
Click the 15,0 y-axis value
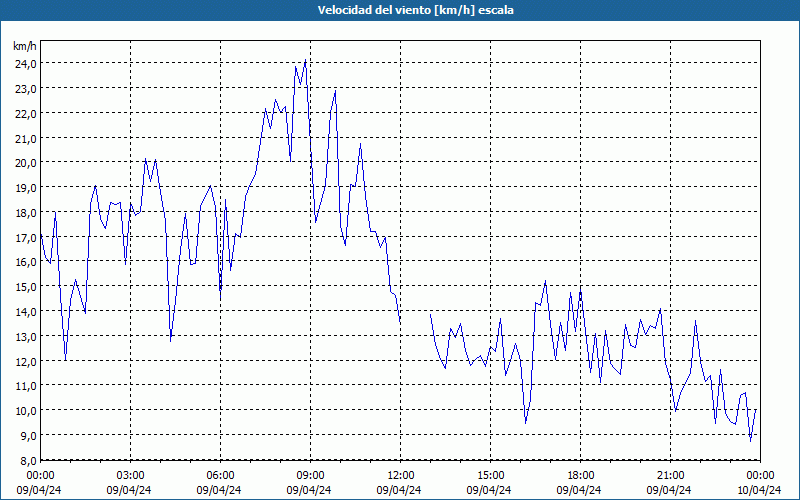tap(26, 287)
